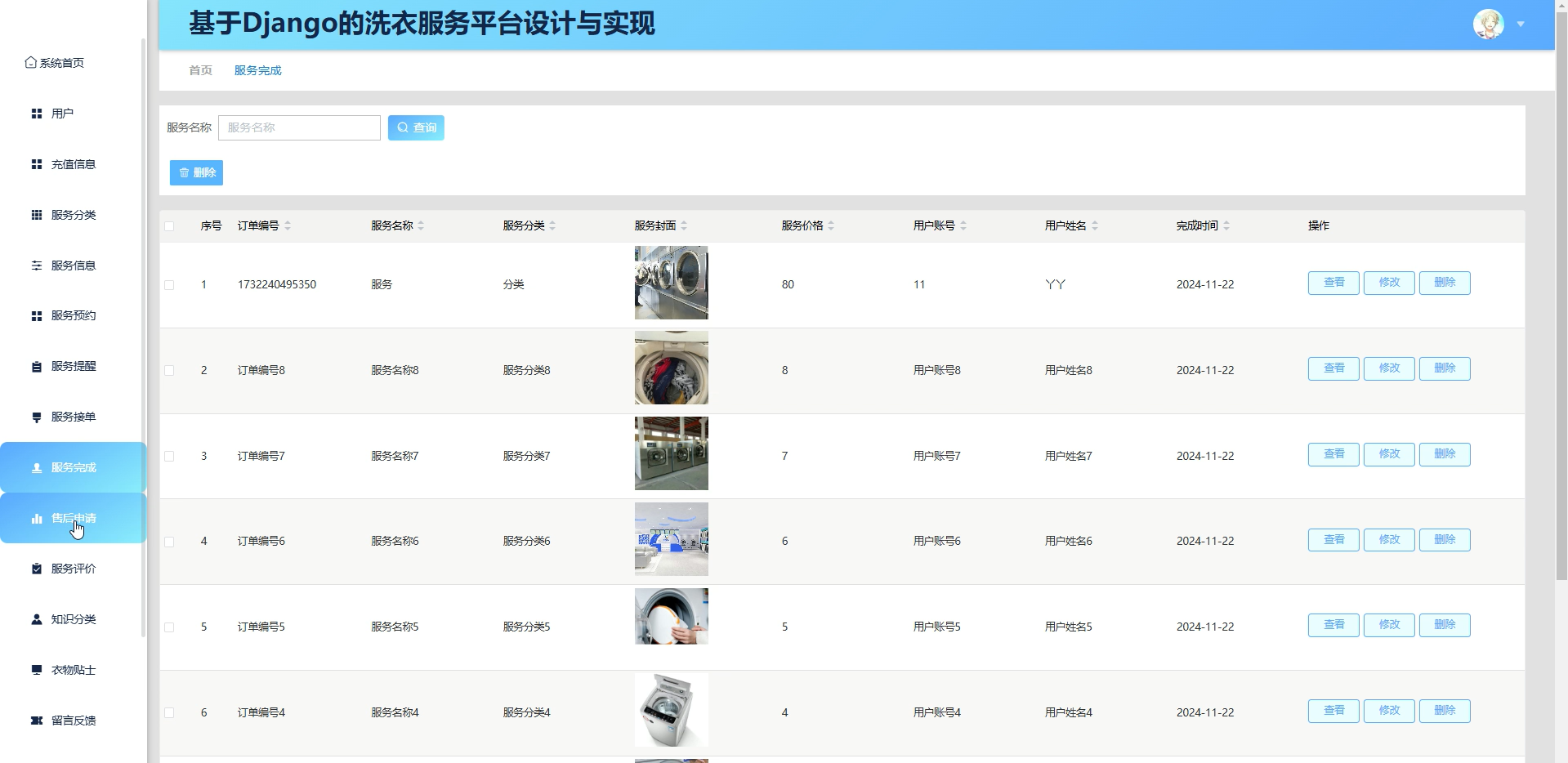Viewport: 1568px width, 763px height.
Task: Open the avatar dropdown arrow in header
Action: coord(1521,25)
